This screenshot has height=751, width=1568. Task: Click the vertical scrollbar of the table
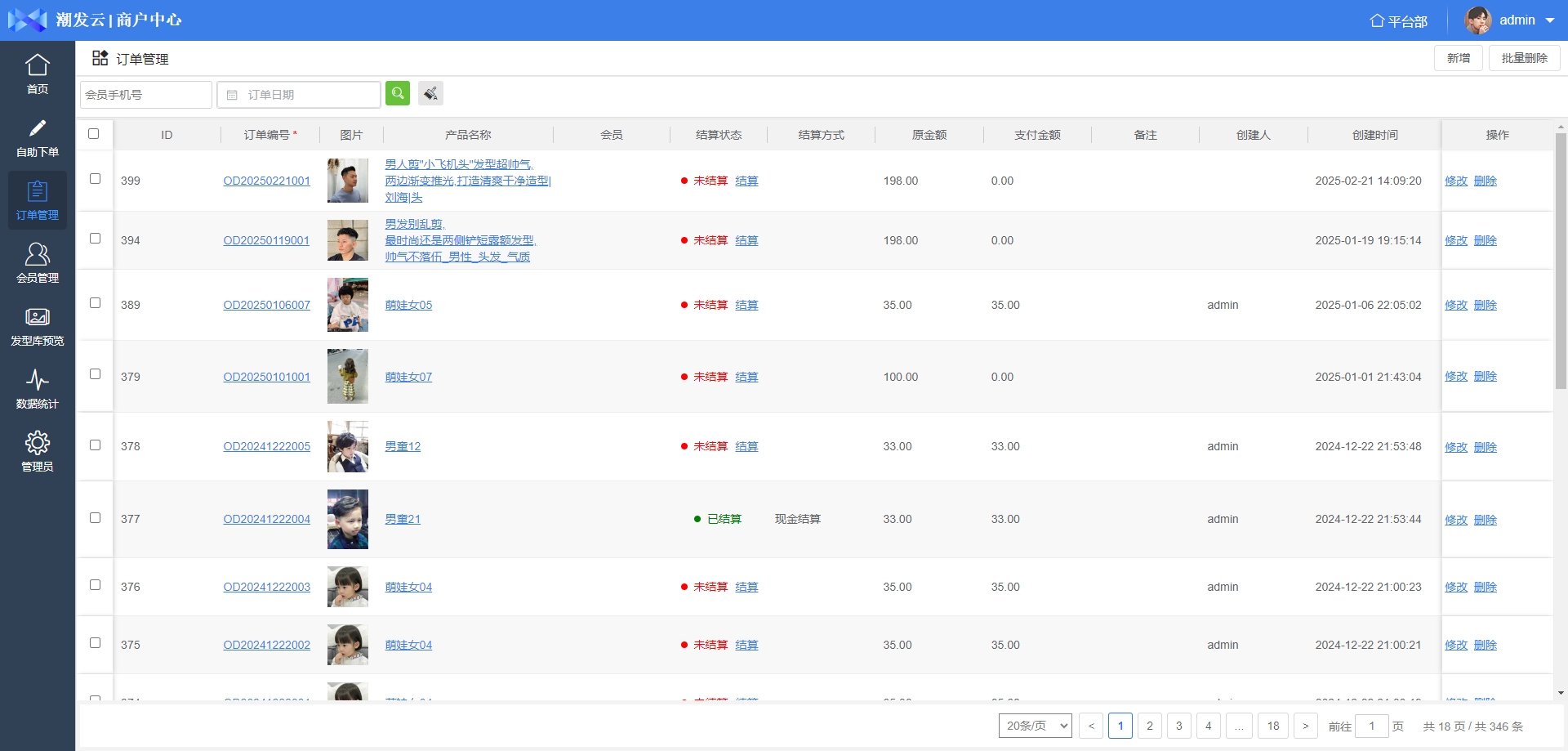click(x=1561, y=327)
